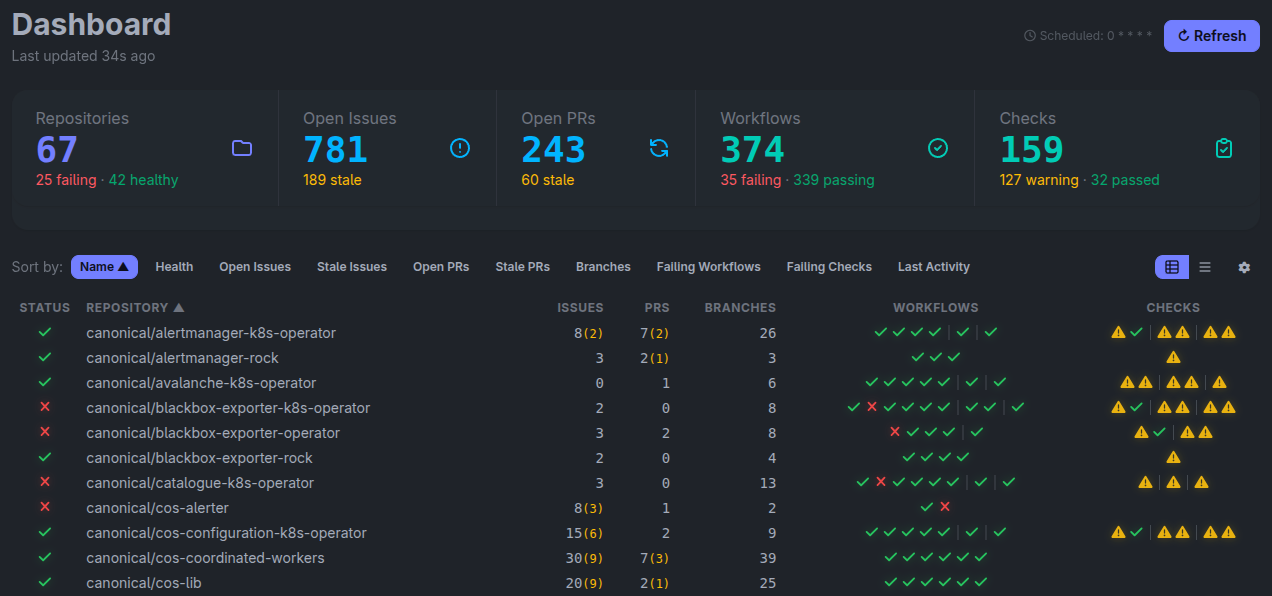Sort ascending via the REPOSITORY column header
Image resolution: width=1272 pixels, height=596 pixels.
click(x=135, y=308)
